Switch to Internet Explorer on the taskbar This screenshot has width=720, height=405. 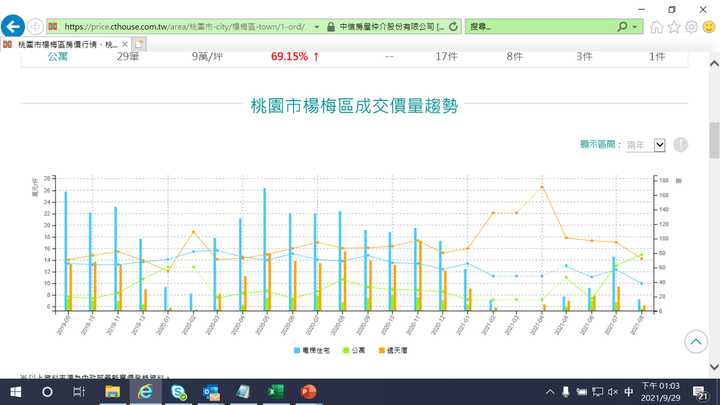146,392
